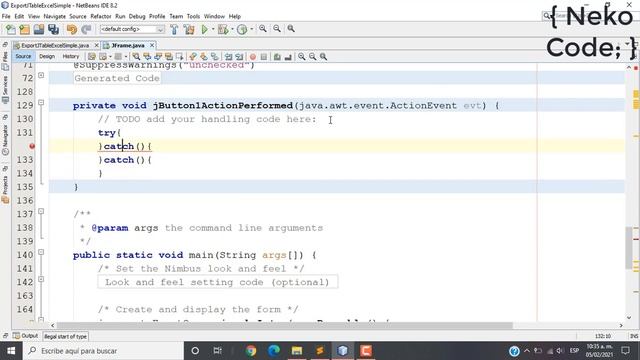Close the JFrame.java tab

[x=152, y=45]
